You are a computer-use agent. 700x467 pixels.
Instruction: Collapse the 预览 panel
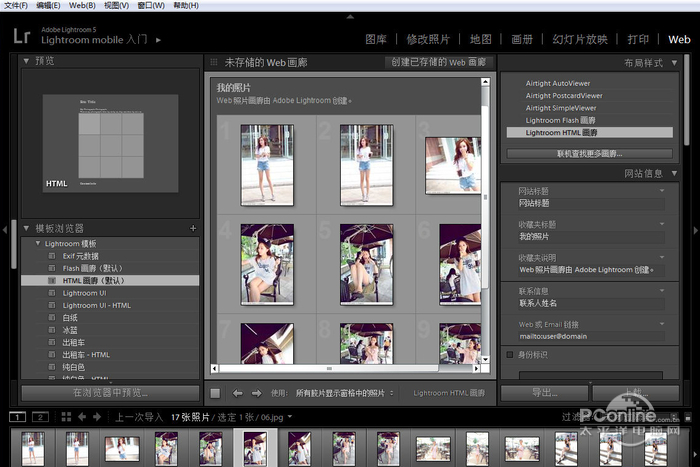point(27,61)
